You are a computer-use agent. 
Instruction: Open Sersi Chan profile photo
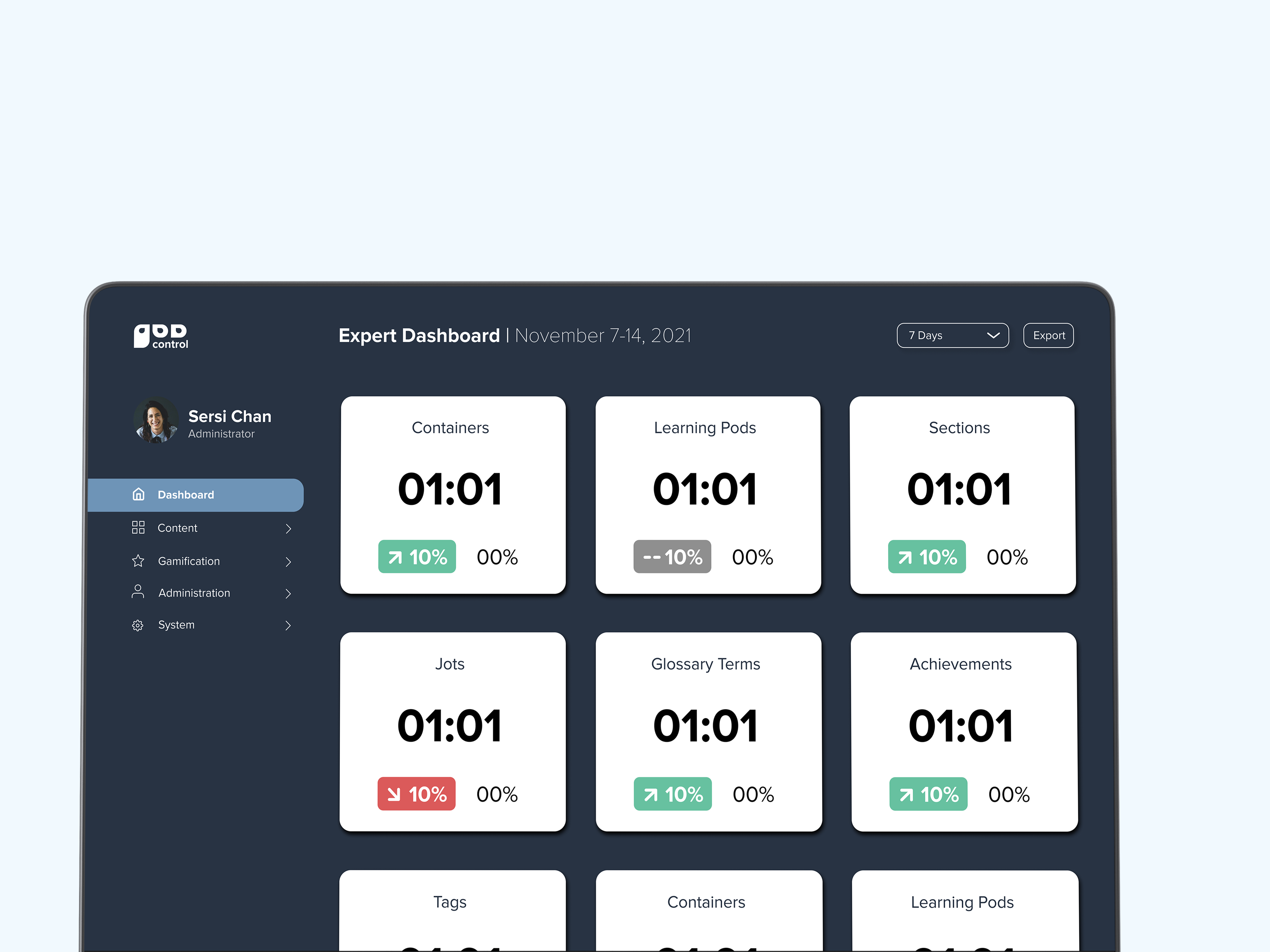pos(156,421)
